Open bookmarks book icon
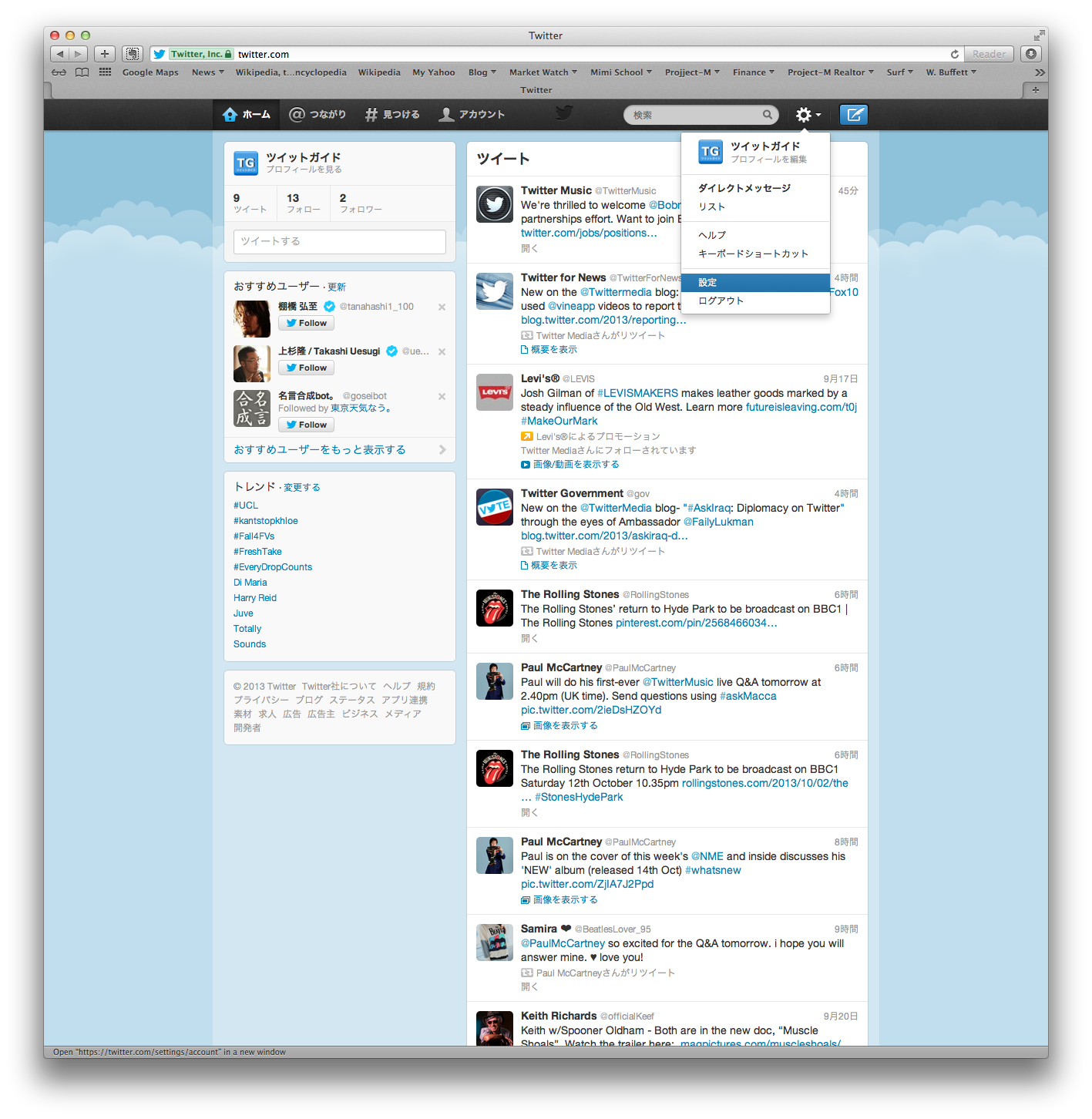This screenshot has width=1092, height=1119. (x=82, y=72)
